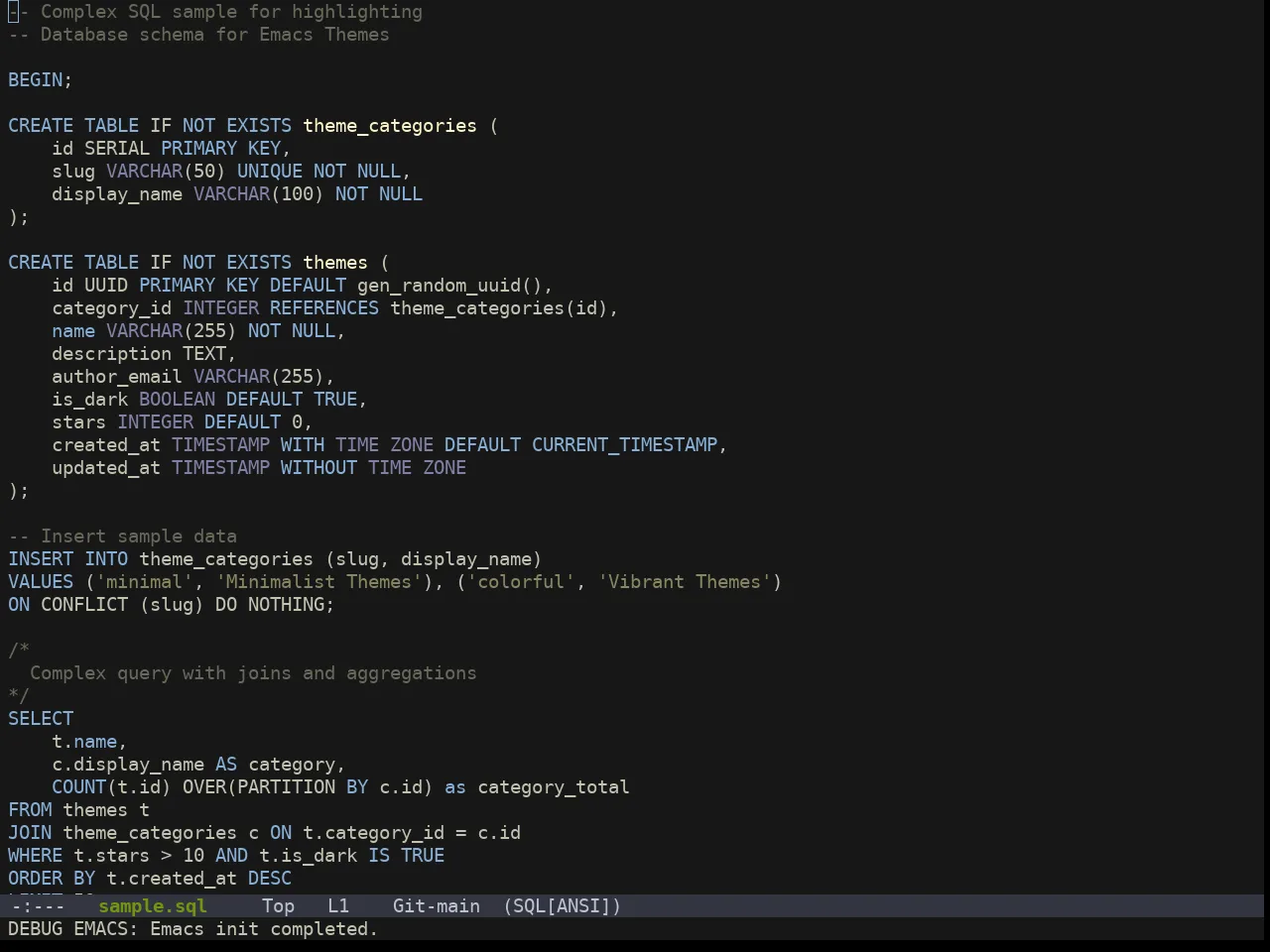
Task: Click the sample.sql buffer name in mode line
Action: 153,905
